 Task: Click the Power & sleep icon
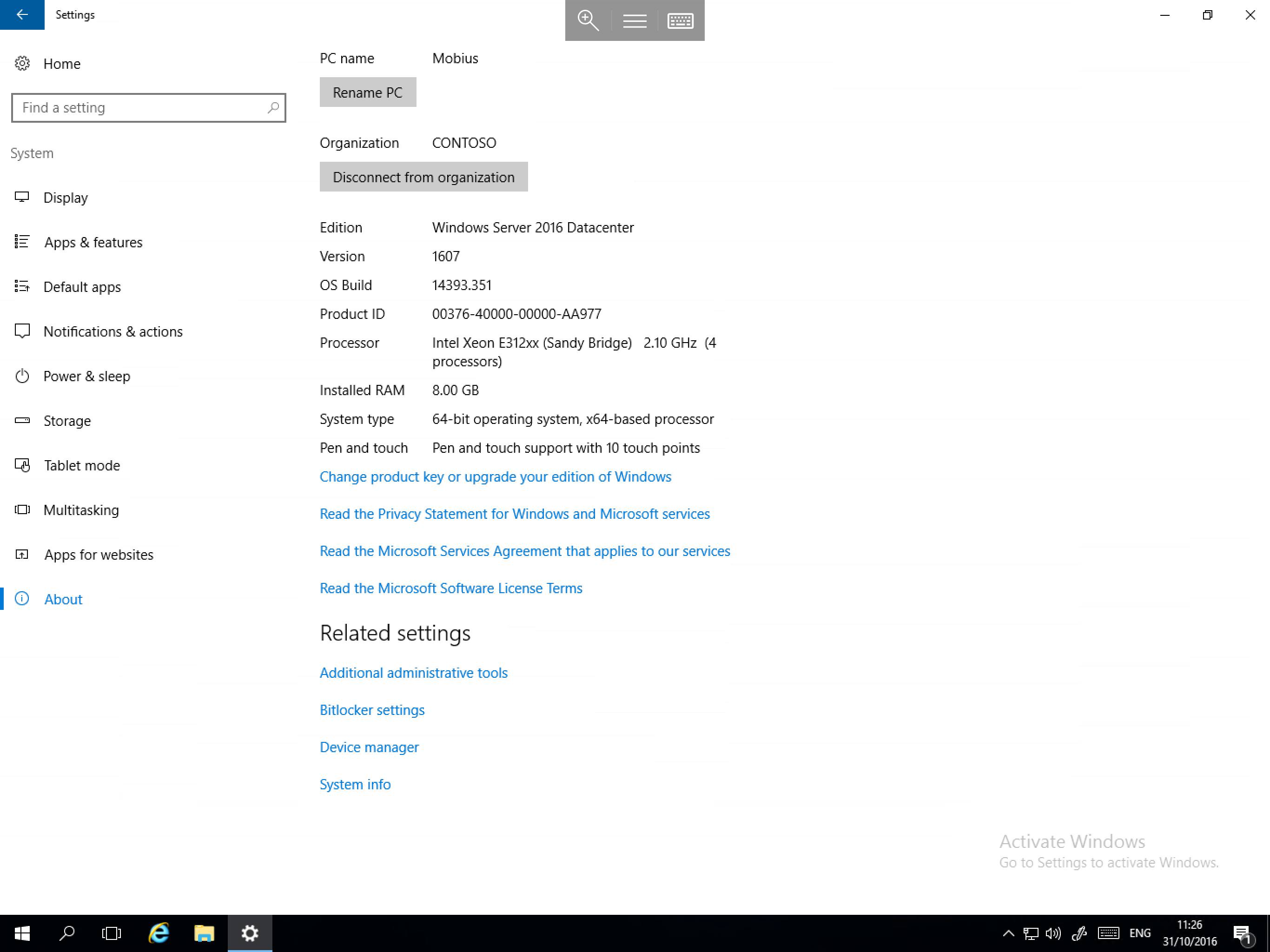[22, 376]
